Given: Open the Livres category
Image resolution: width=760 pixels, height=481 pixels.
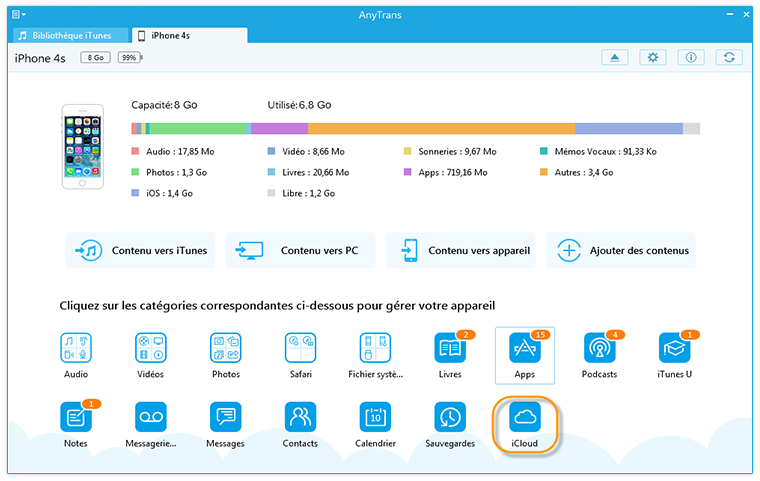Looking at the screenshot, I should tap(450, 355).
